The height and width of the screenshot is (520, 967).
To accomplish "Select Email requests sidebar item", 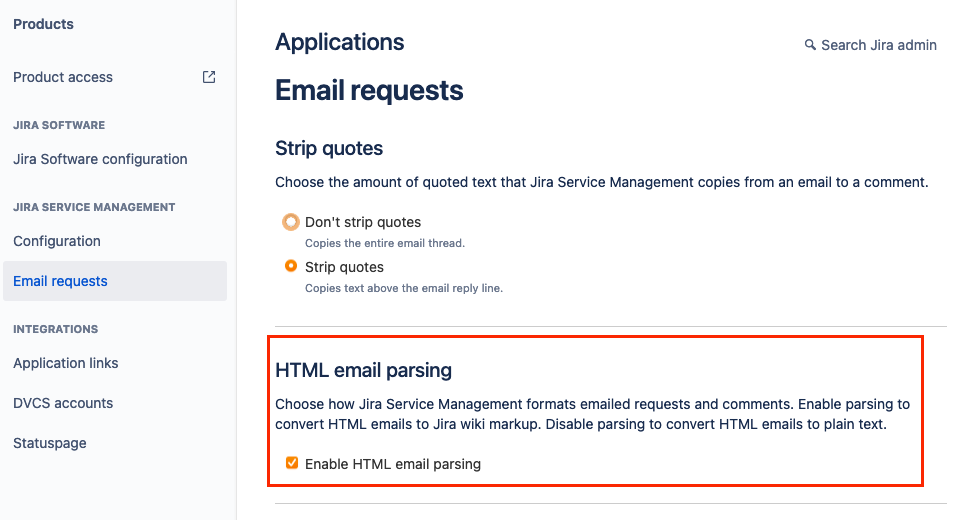I will [x=115, y=281].
